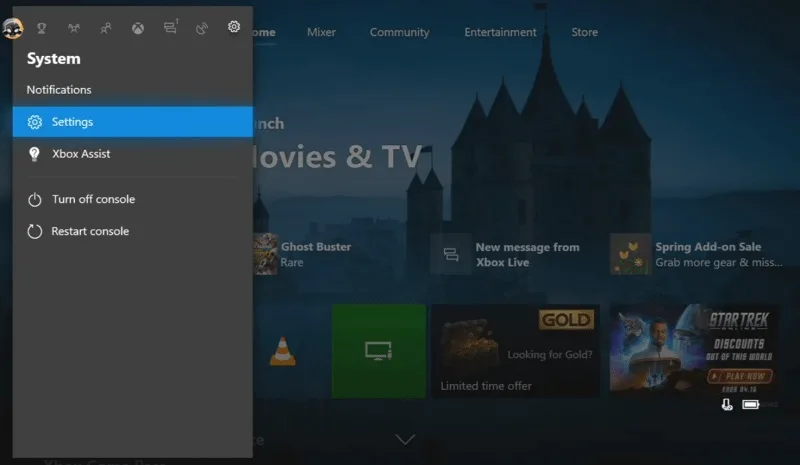This screenshot has width=800, height=465.
Task: Select the Xbox home logo icon
Action: tap(138, 28)
